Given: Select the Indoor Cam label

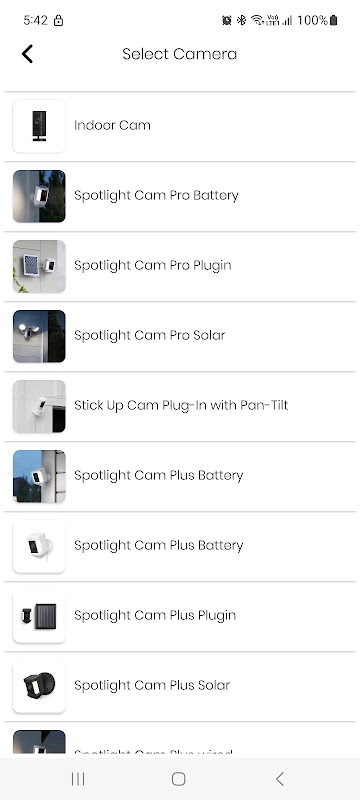Looking at the screenshot, I should point(112,126).
